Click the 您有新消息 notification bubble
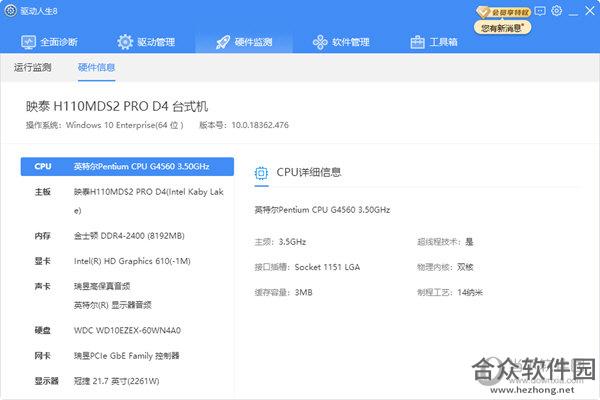 (502, 28)
